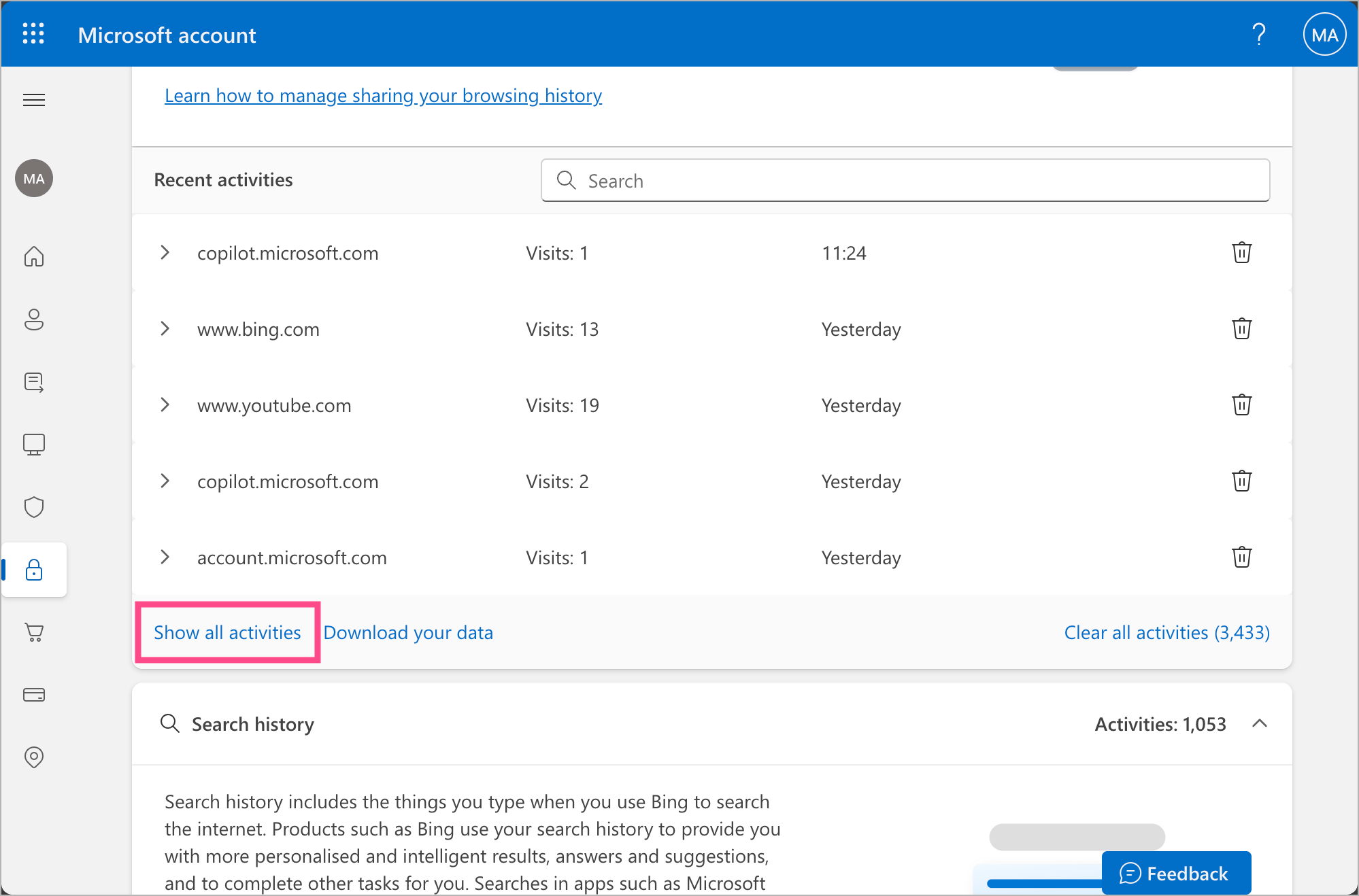Delete the www.bing.com activity entry
Image resolution: width=1359 pixels, height=896 pixels.
pos(1241,329)
